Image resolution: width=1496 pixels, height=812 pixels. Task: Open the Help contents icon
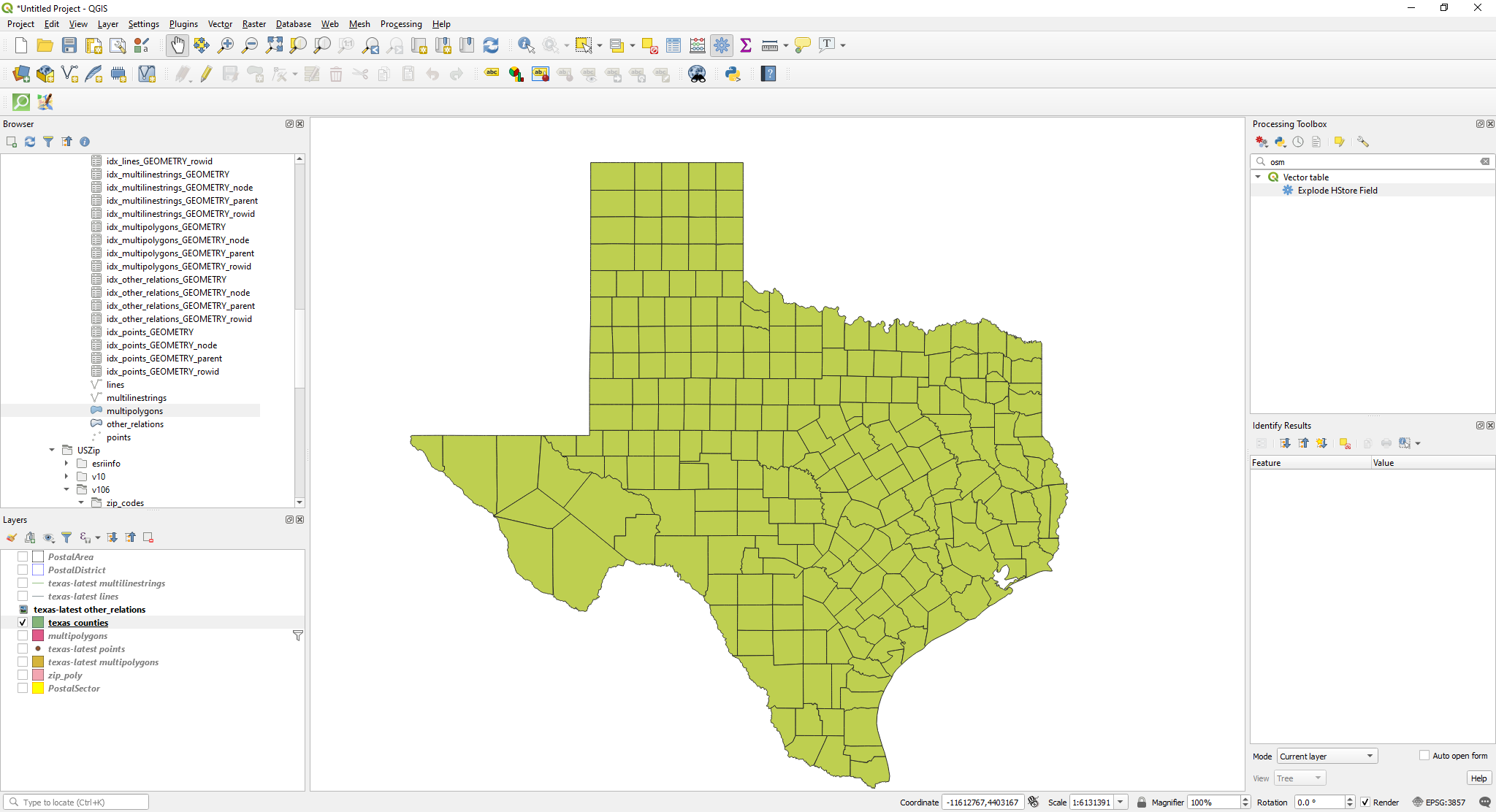tap(768, 74)
